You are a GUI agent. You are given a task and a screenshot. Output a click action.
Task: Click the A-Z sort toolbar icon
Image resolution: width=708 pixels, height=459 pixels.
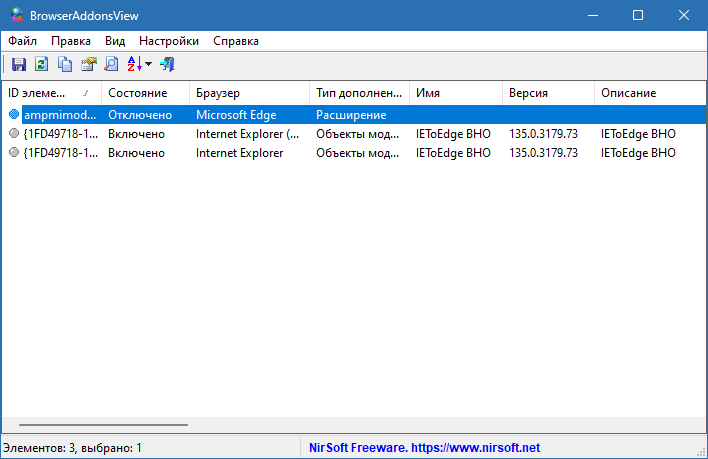pyautogui.click(x=135, y=64)
